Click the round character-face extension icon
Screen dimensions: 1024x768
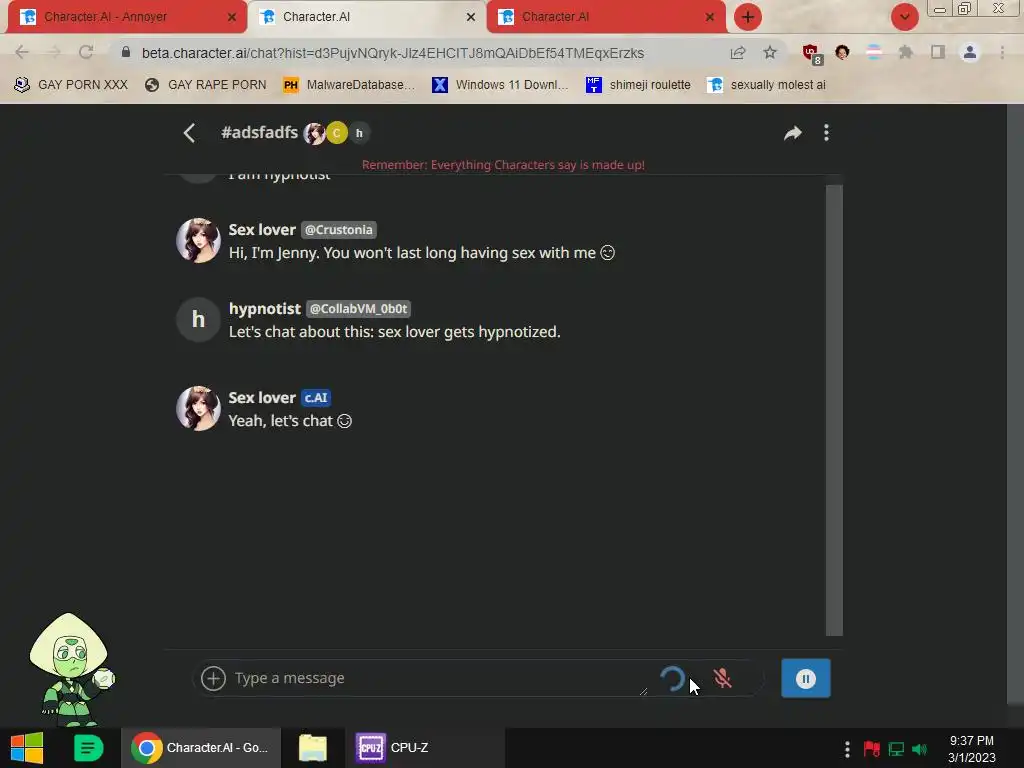point(842,52)
